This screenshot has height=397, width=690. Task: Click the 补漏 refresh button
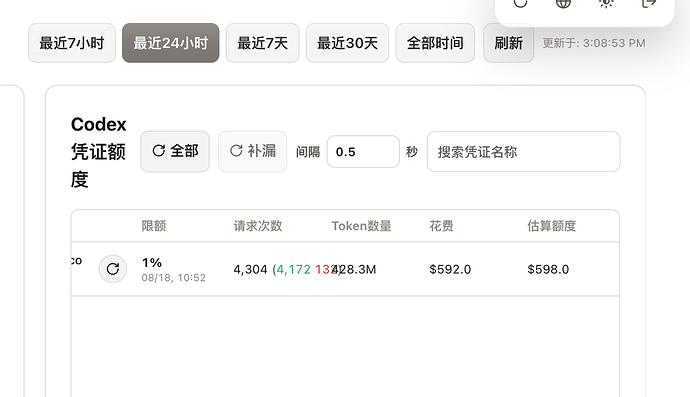coord(253,151)
